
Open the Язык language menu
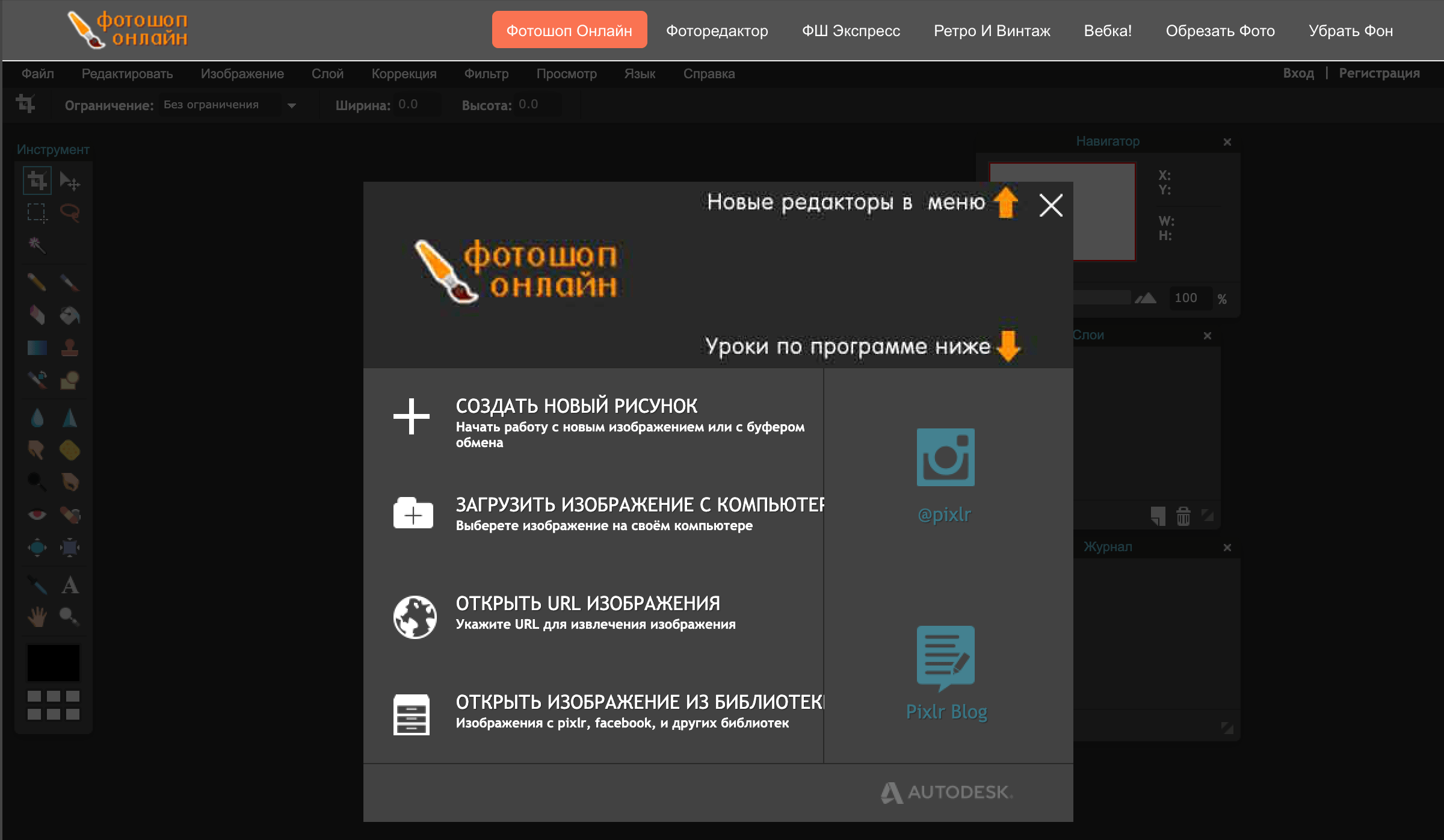point(640,74)
